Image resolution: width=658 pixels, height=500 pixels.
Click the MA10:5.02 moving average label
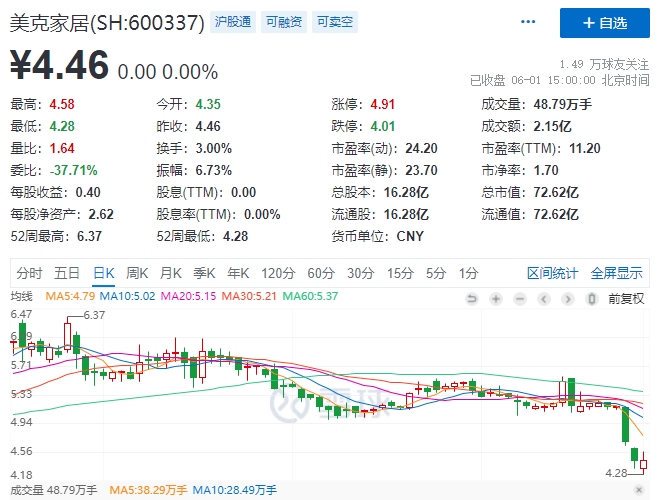tap(128, 296)
